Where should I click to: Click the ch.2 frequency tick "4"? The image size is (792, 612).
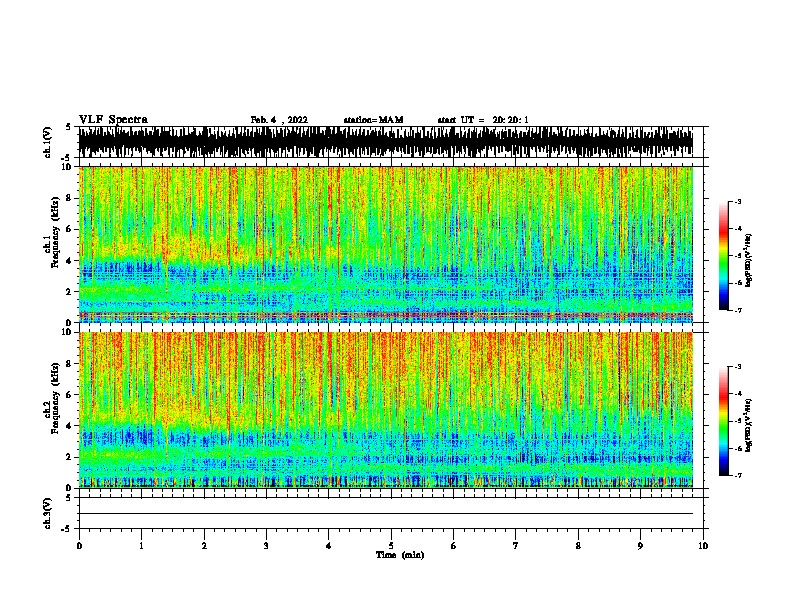[x=69, y=426]
